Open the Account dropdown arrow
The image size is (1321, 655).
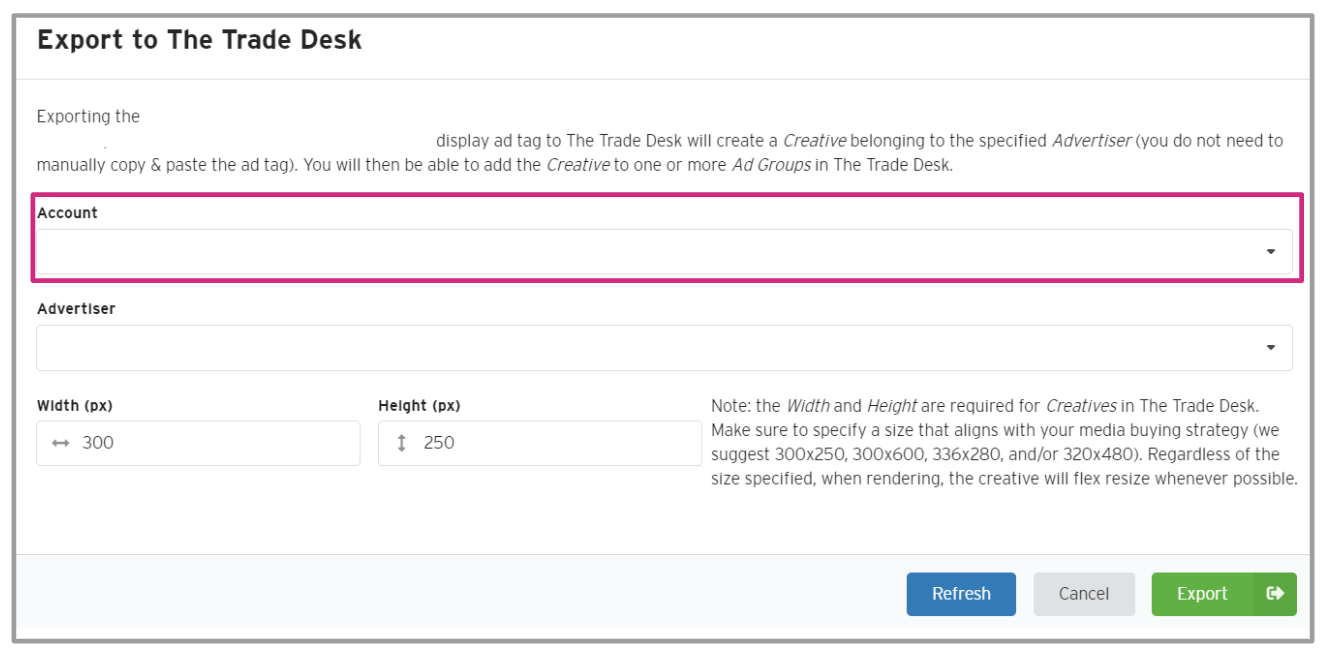tap(1270, 252)
